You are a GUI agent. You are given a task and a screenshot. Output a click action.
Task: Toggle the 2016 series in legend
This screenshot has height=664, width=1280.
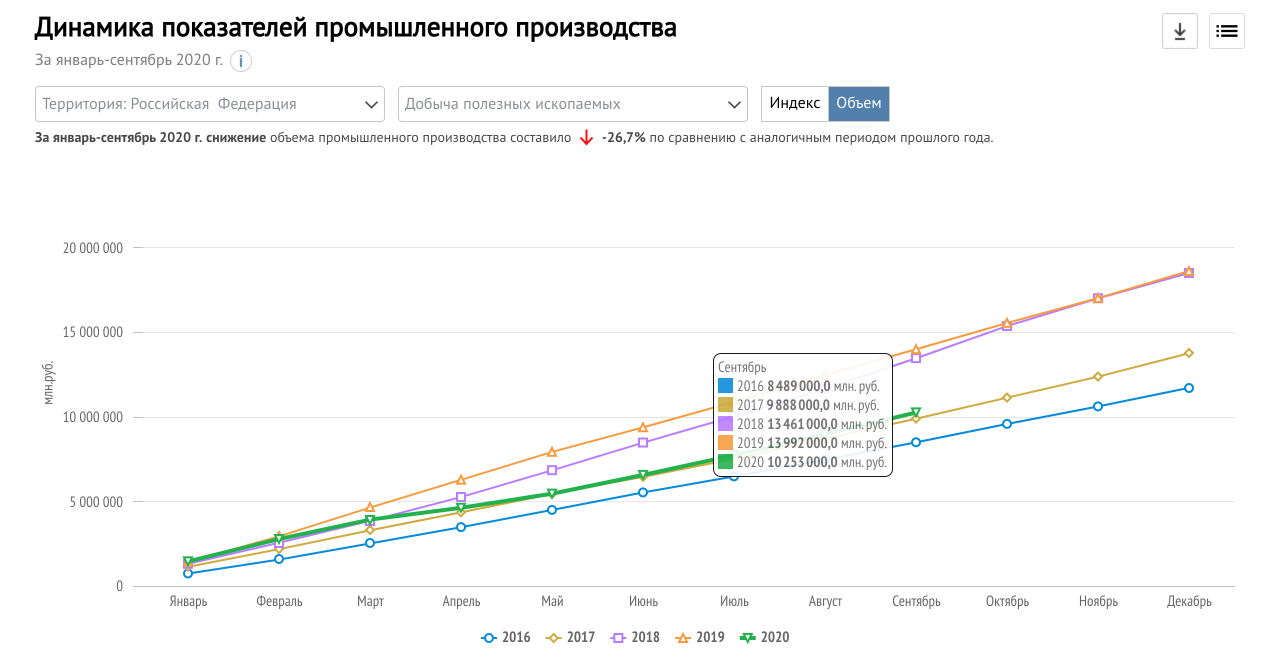(506, 637)
